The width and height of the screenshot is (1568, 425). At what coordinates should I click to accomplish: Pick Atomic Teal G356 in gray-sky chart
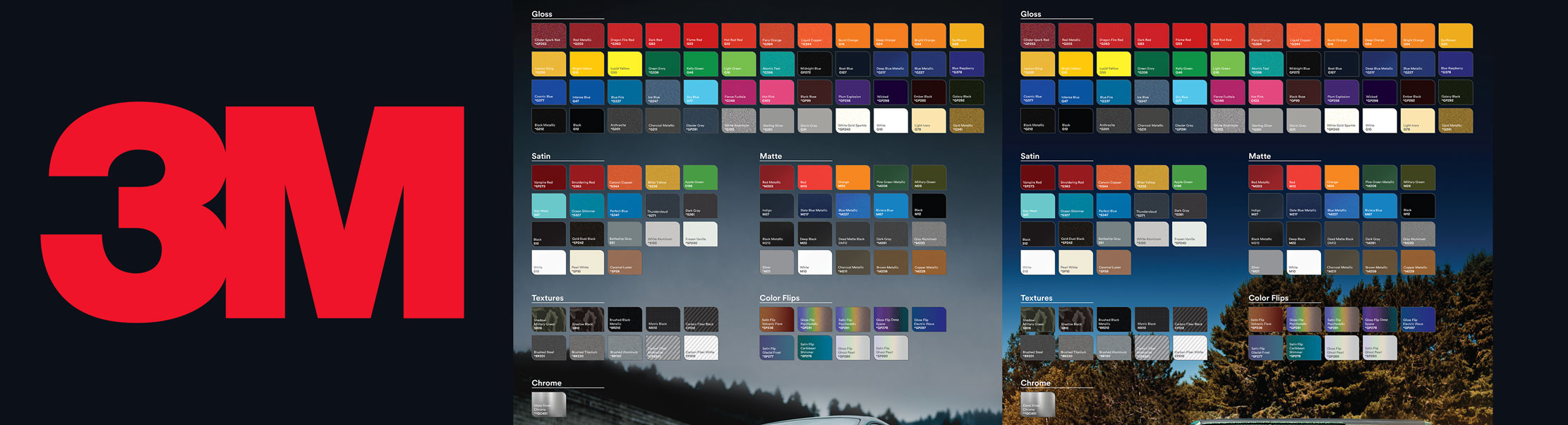[x=777, y=64]
